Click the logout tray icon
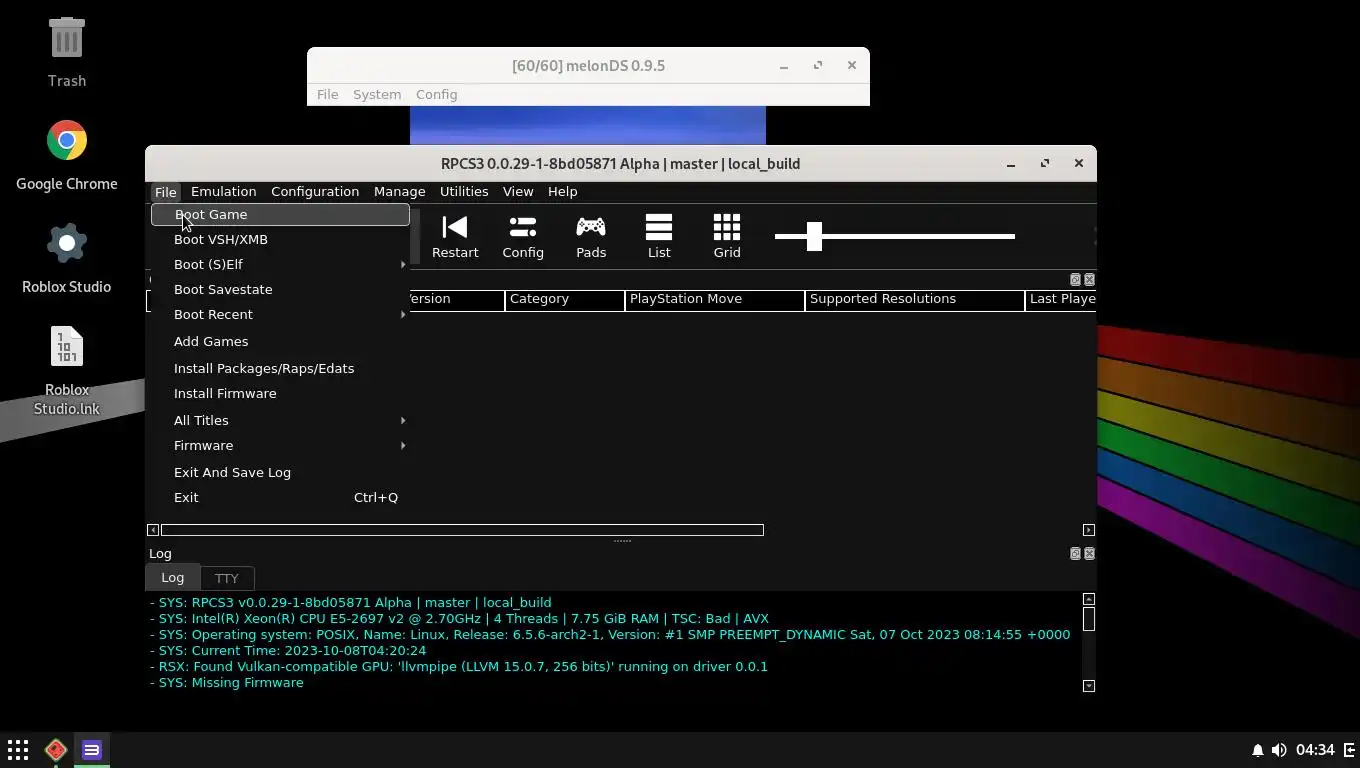 click(1348, 750)
